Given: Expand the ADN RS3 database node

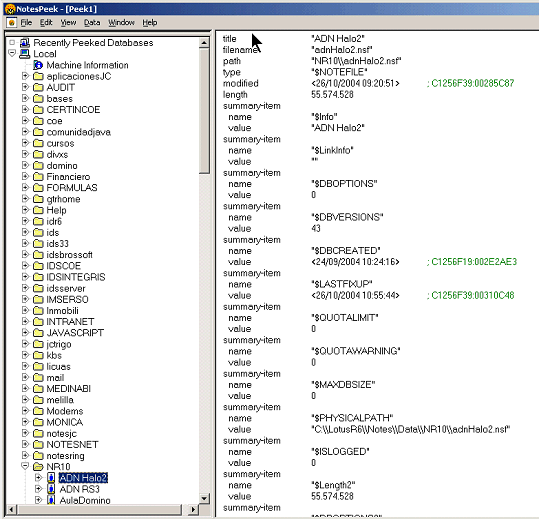Looking at the screenshot, I should (38, 489).
